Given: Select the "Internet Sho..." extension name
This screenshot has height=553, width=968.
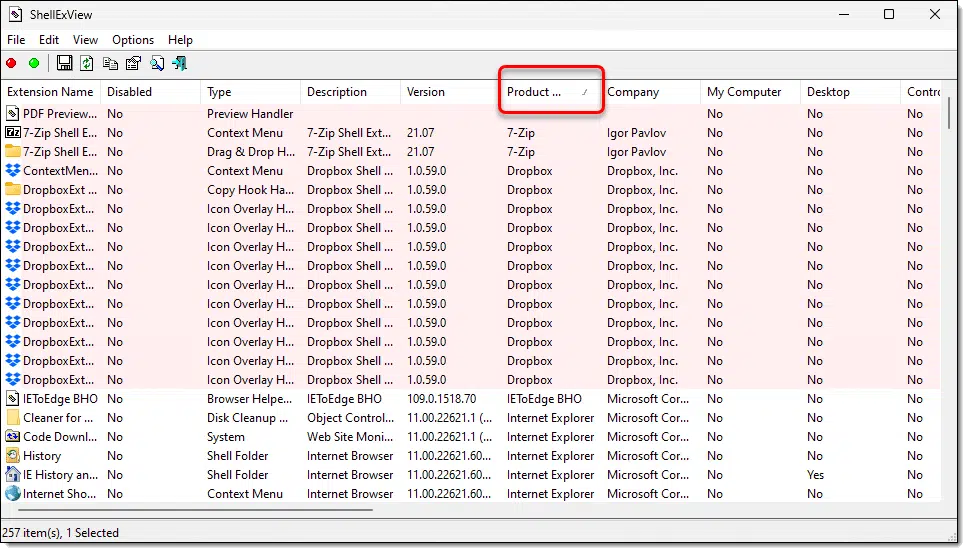Looking at the screenshot, I should coord(59,494).
